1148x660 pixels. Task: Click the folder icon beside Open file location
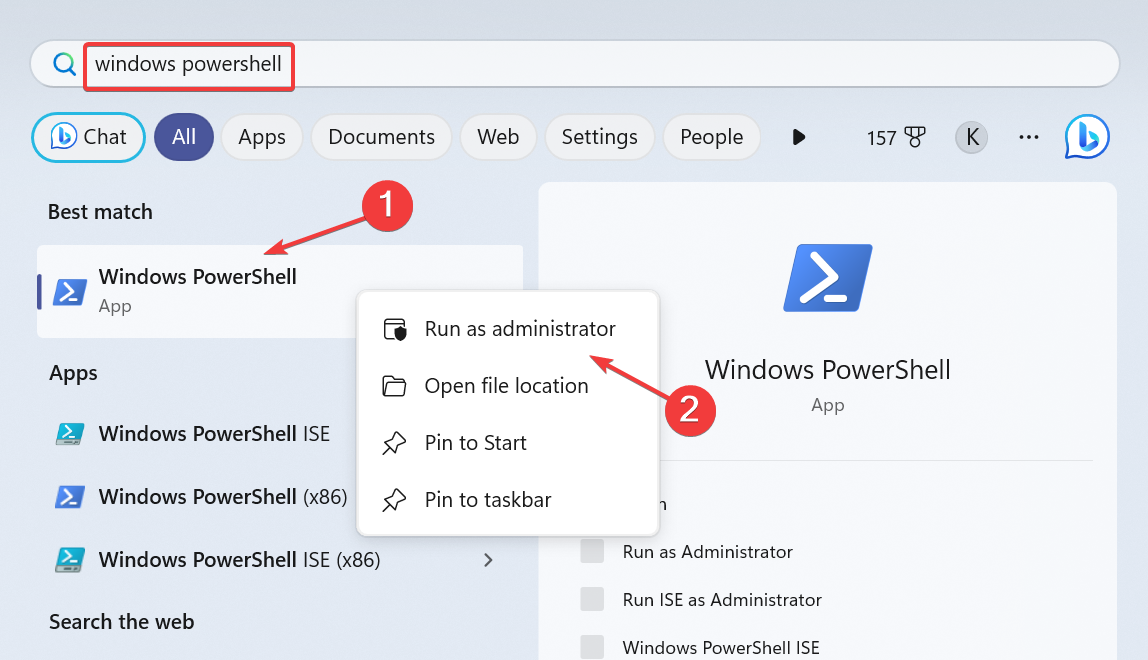tap(395, 385)
